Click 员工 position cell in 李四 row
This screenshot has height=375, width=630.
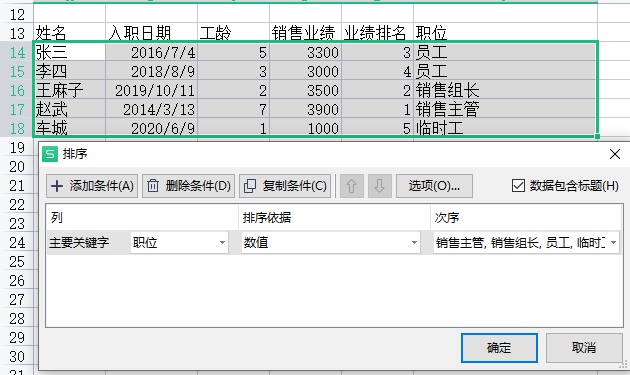coord(505,71)
